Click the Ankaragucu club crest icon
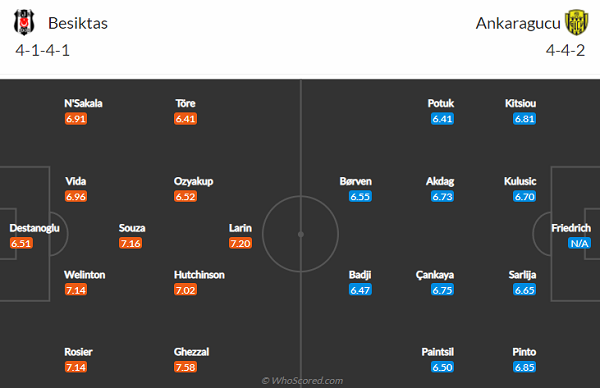 (x=577, y=22)
